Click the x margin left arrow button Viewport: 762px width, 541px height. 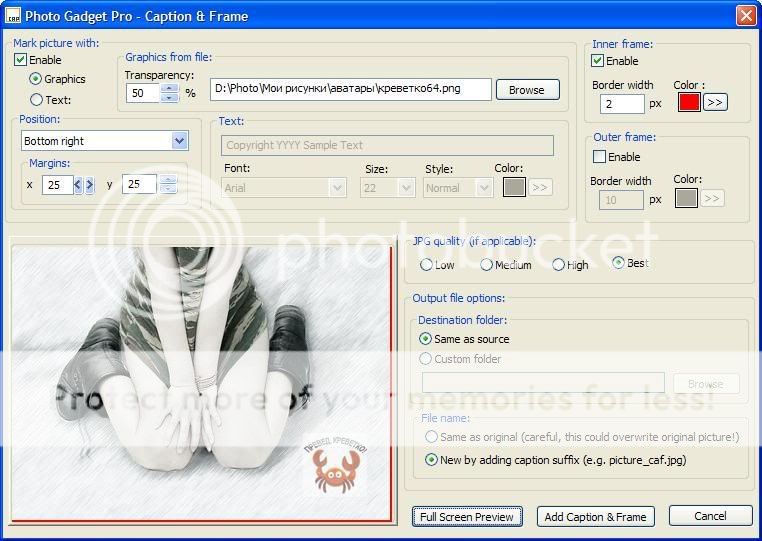click(79, 184)
